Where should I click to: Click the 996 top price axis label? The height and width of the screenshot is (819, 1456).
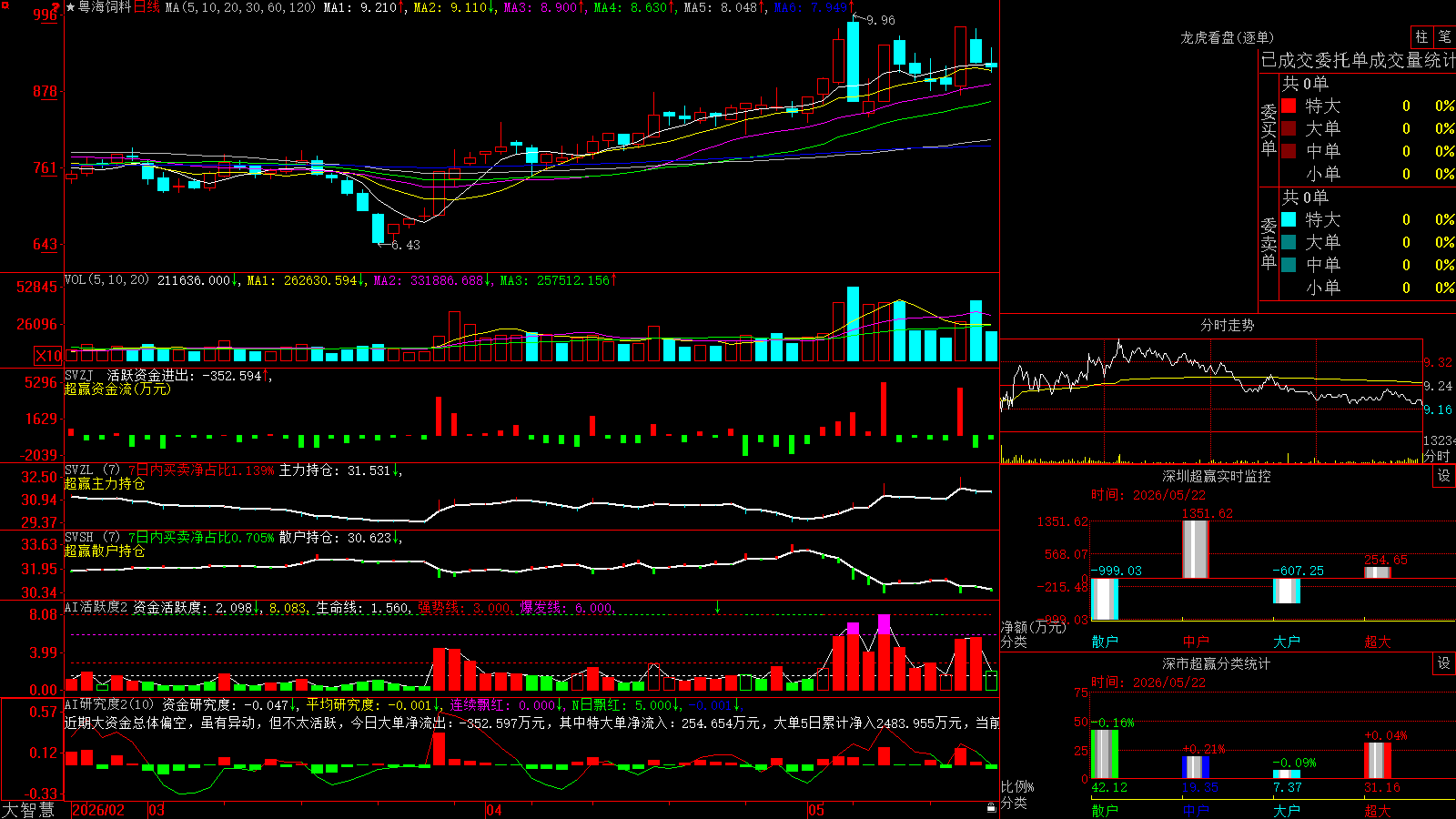click(45, 15)
